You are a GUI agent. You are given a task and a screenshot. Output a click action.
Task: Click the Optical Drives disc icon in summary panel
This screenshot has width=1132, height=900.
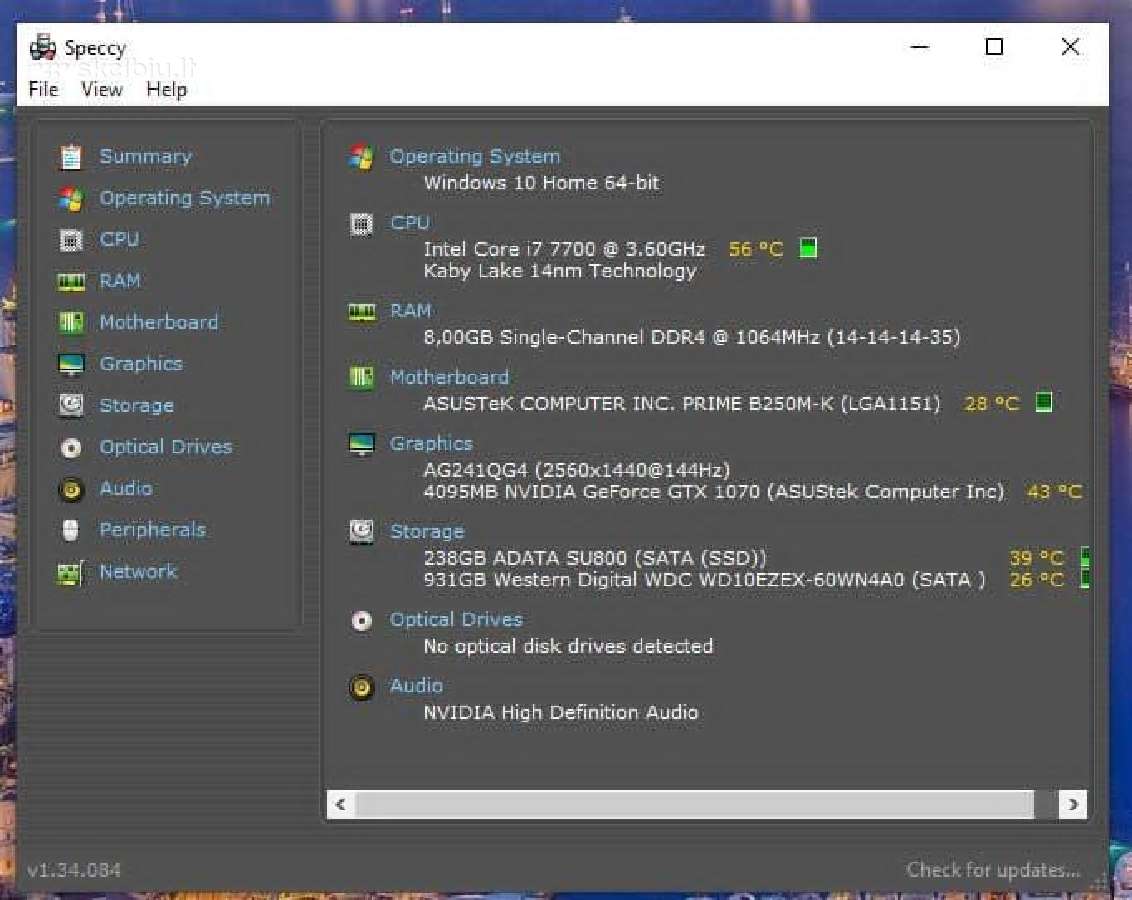click(361, 621)
